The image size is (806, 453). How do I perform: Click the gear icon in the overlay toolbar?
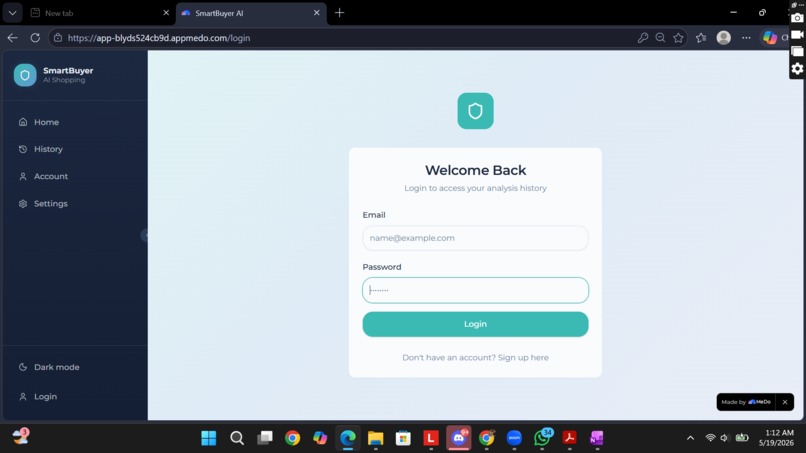(x=797, y=68)
